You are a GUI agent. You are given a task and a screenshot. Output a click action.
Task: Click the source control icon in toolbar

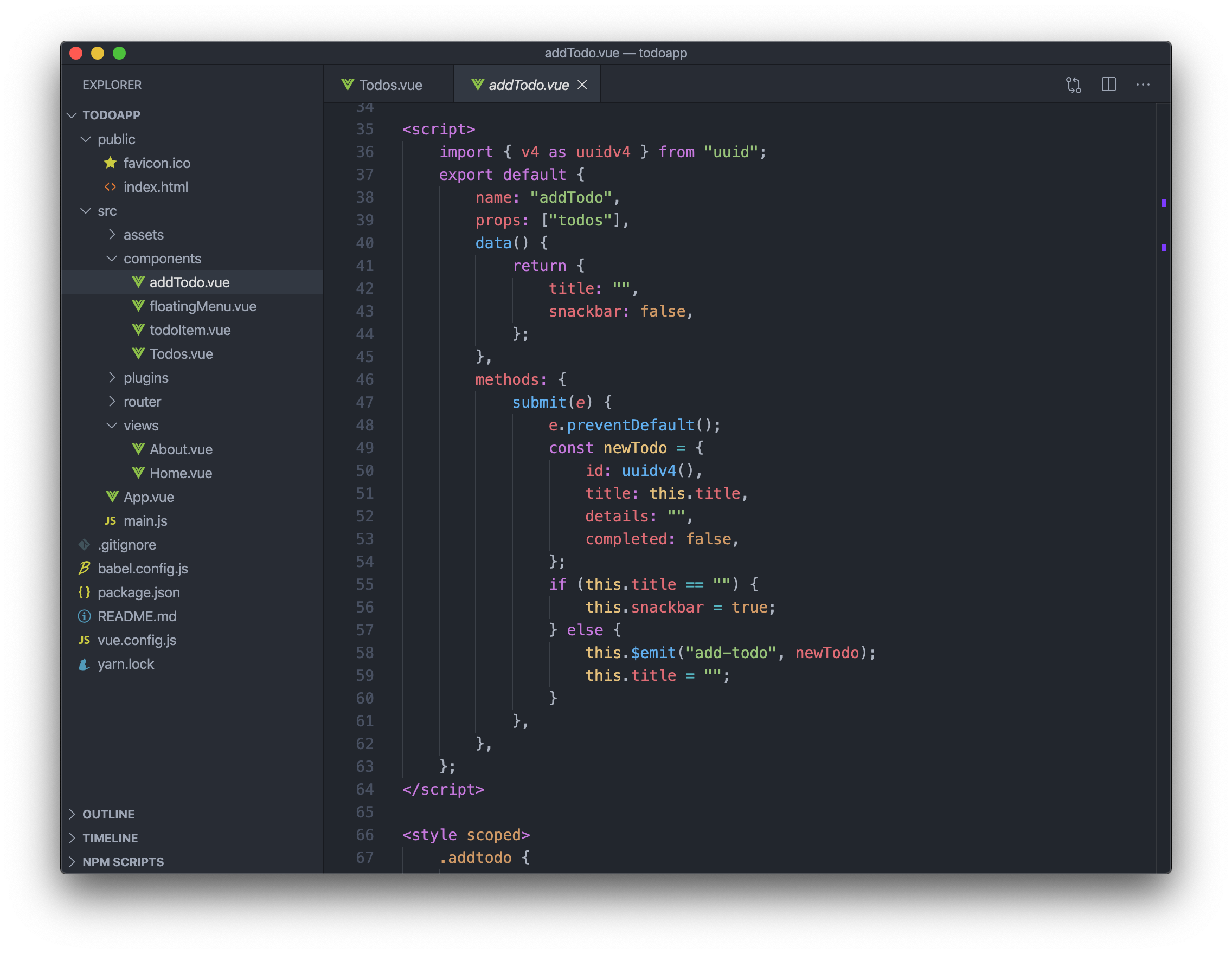1076,85
